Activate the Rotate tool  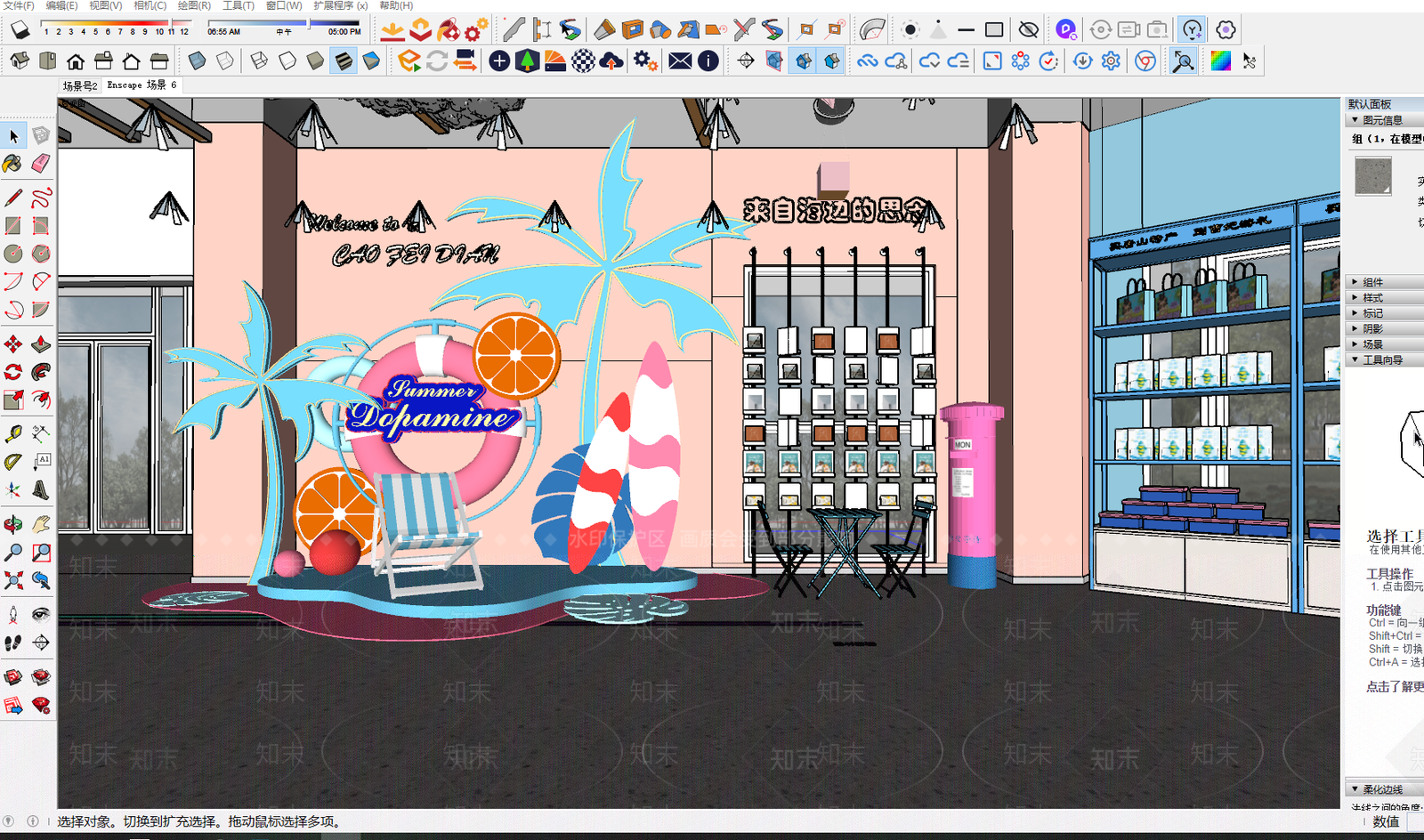(x=13, y=372)
